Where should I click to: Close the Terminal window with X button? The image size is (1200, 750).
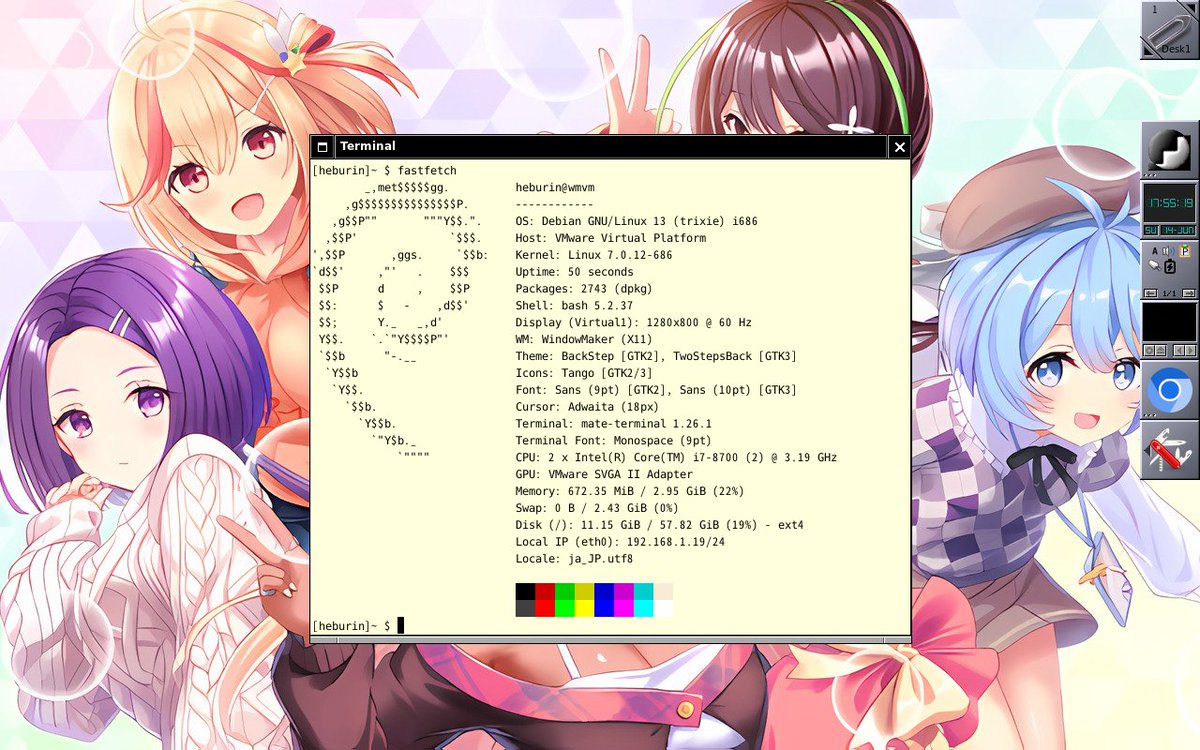[899, 147]
